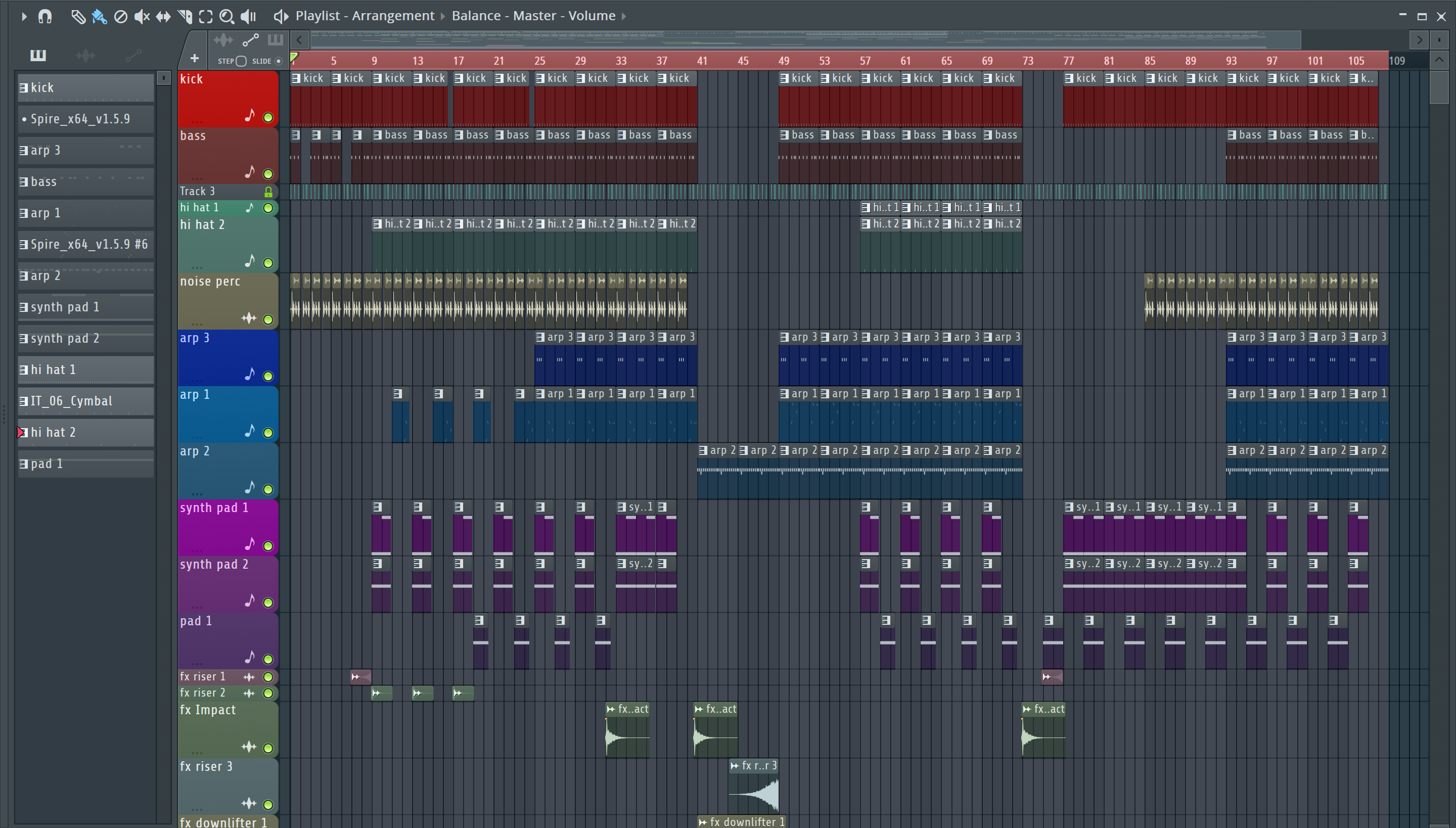Select the Paint brush tool
Screen dimensions: 1456x828
(100, 17)
